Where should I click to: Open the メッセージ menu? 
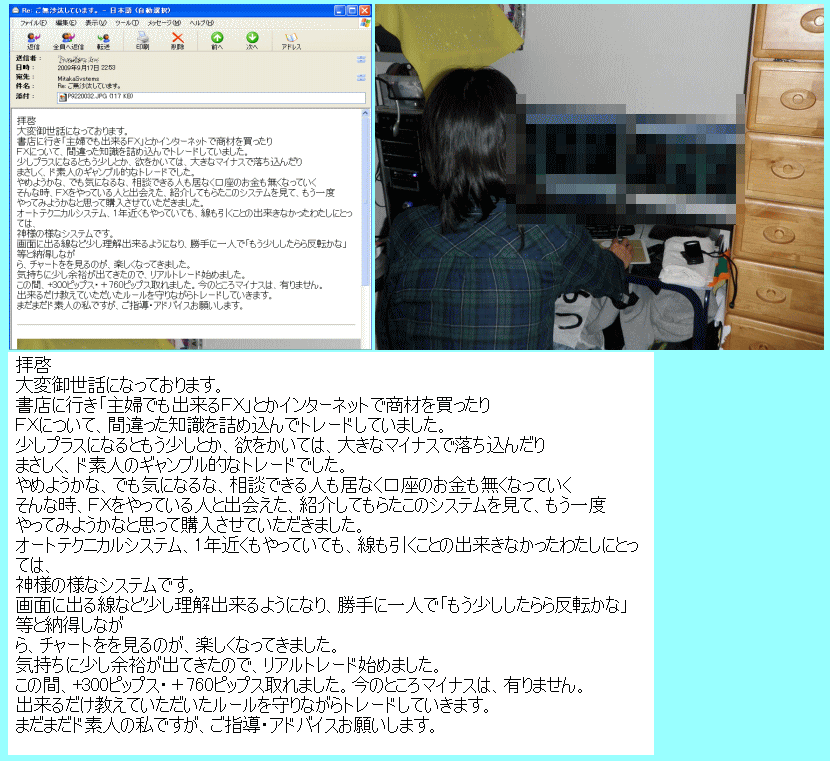164,23
